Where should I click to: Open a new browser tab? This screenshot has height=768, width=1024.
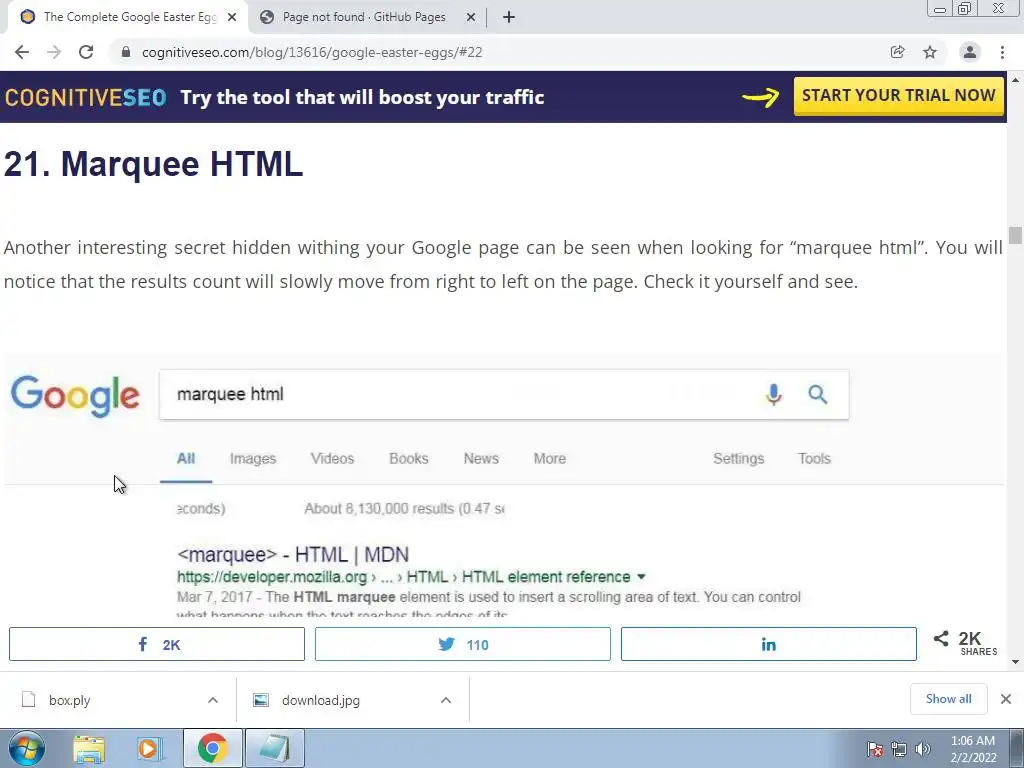coord(509,17)
